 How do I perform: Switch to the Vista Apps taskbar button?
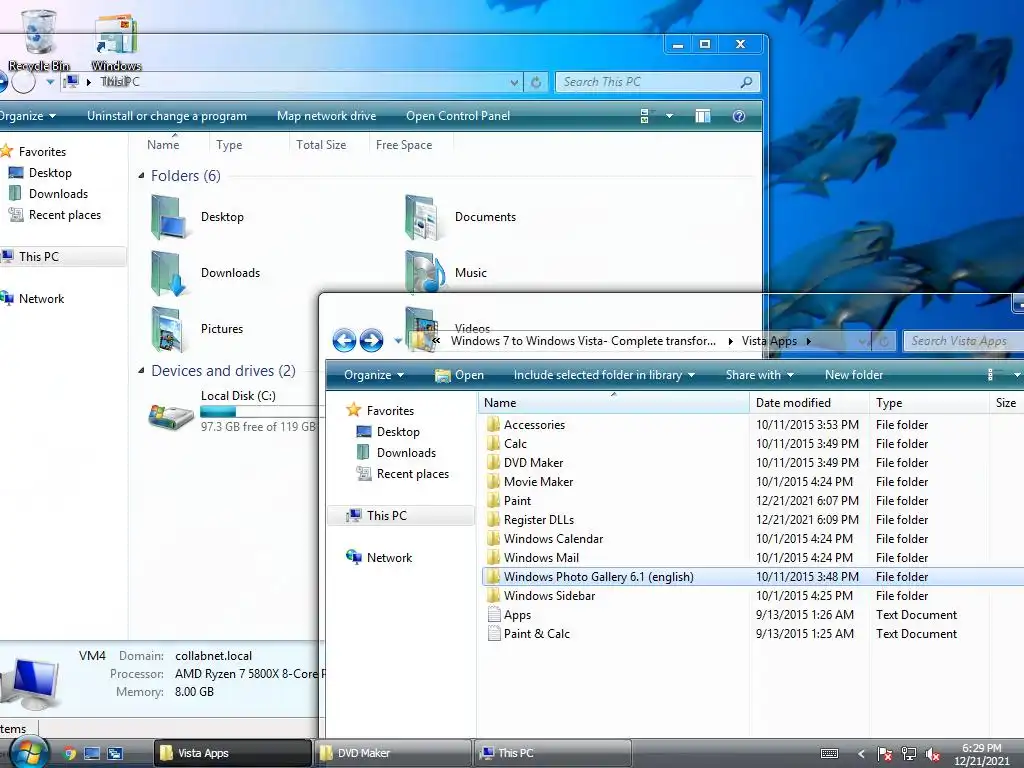pos(232,753)
